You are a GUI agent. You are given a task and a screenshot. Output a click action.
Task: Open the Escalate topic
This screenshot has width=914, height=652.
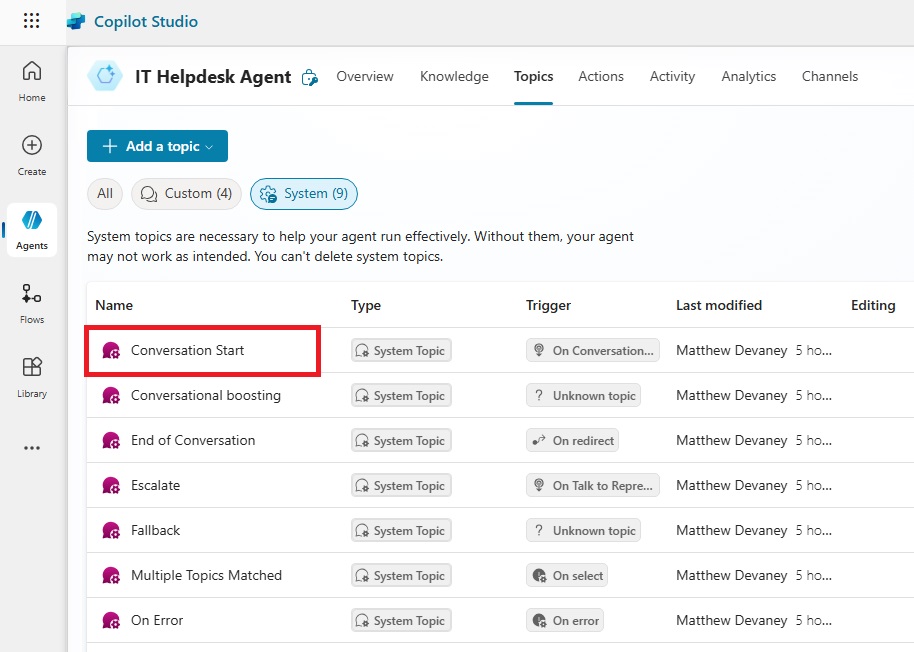[156, 485]
